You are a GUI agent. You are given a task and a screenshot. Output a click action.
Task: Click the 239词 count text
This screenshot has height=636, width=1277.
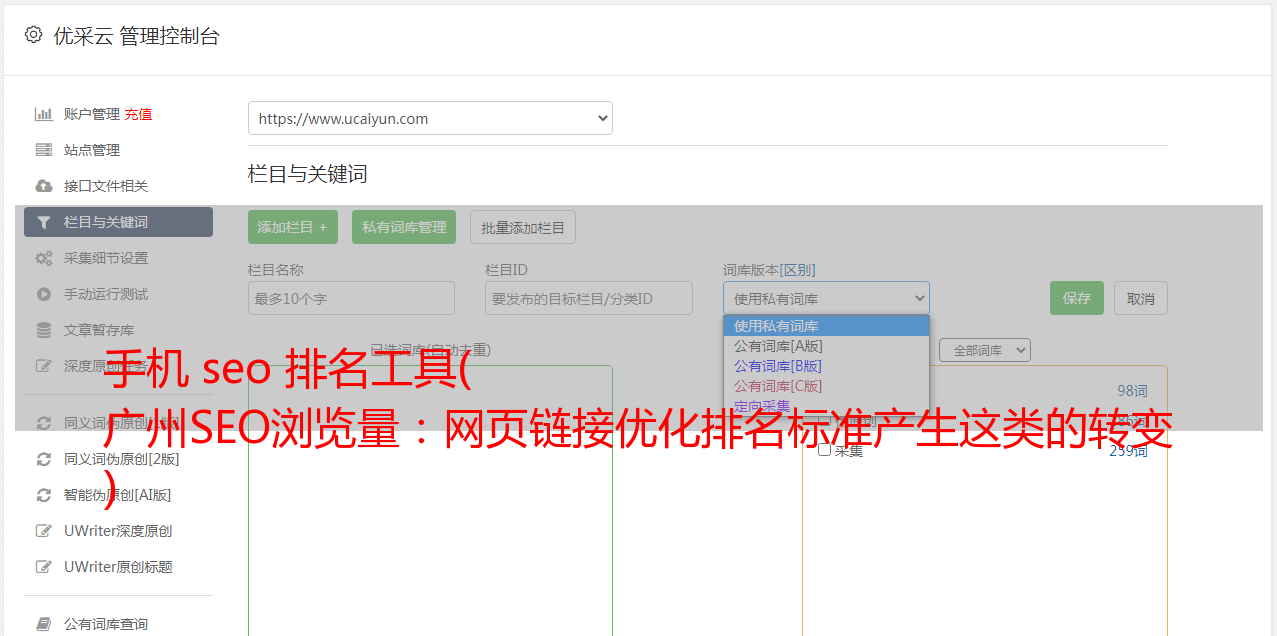pos(1128,451)
